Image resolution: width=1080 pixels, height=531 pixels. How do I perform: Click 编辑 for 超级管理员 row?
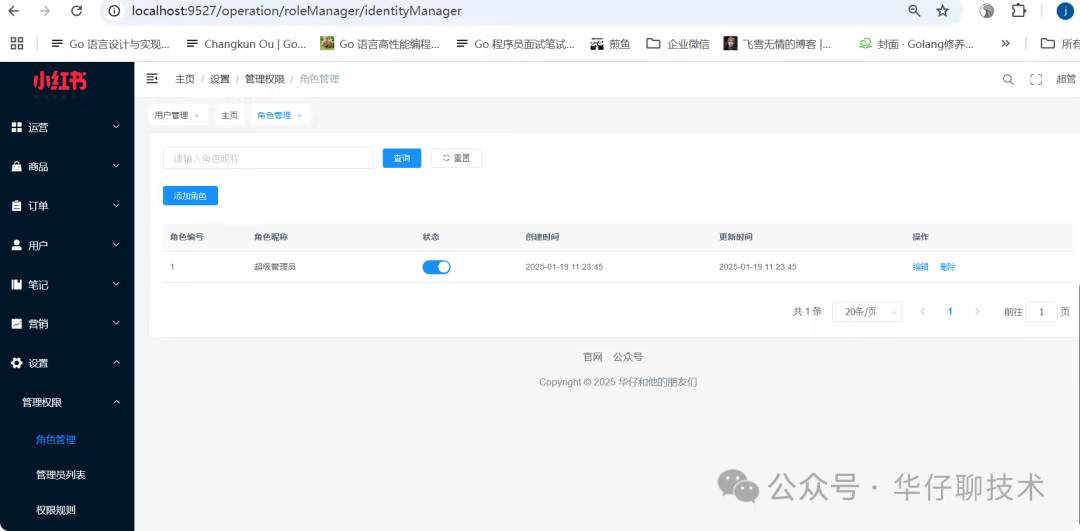click(x=920, y=267)
